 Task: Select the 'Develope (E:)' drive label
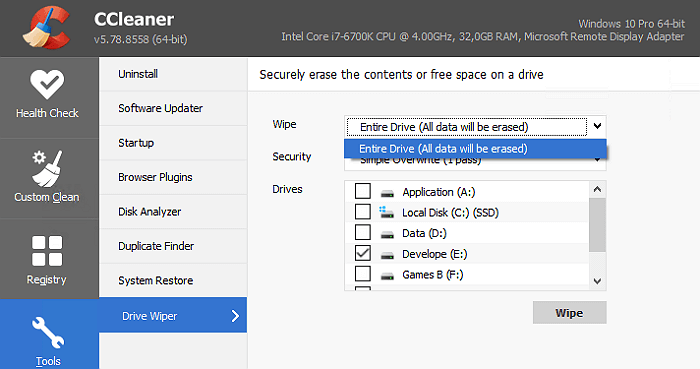(x=434, y=254)
